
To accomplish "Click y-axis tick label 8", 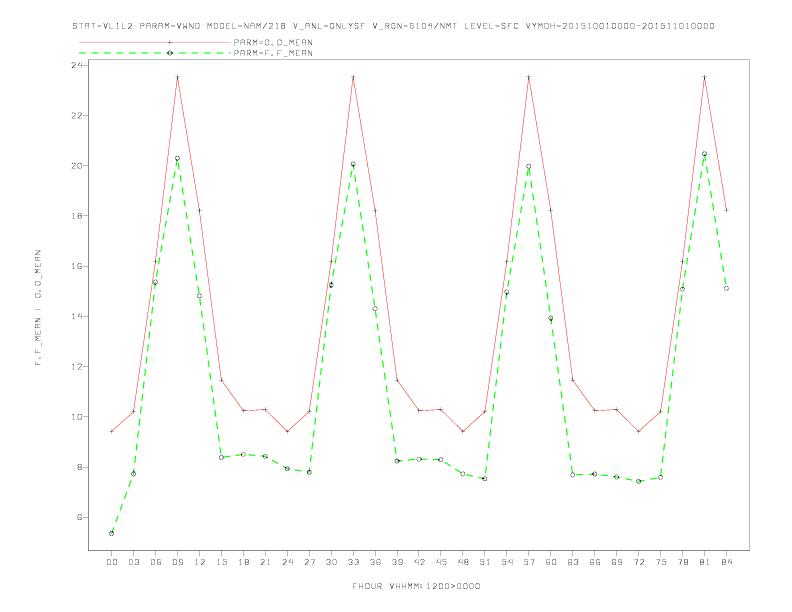I will (79, 467).
